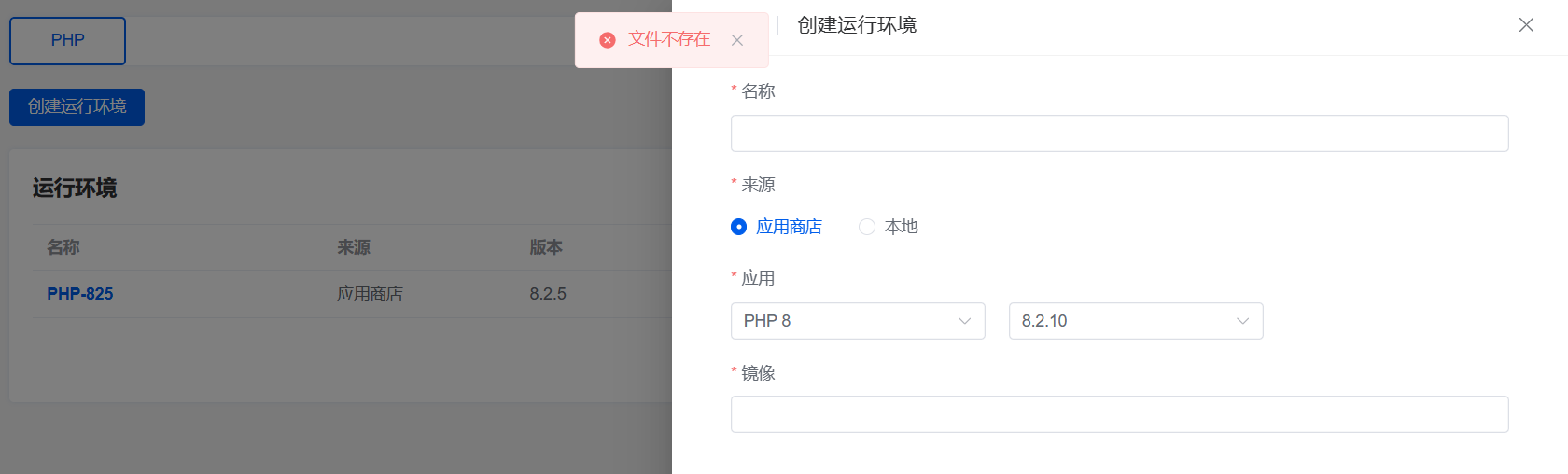Click the 文件不存在 error message text
The image size is (1568, 474).
pos(669,39)
